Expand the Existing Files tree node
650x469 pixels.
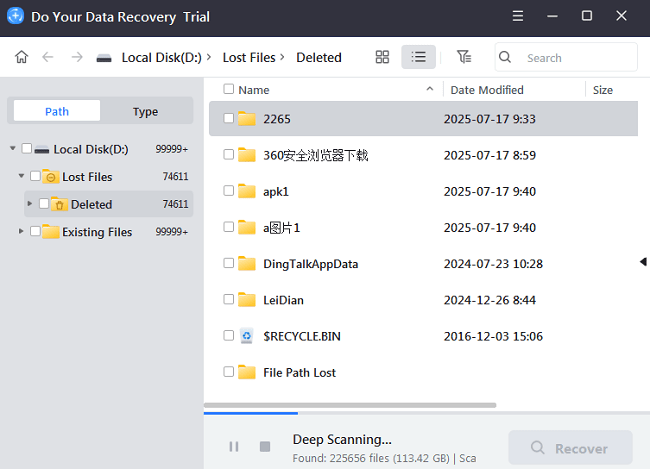pos(22,232)
